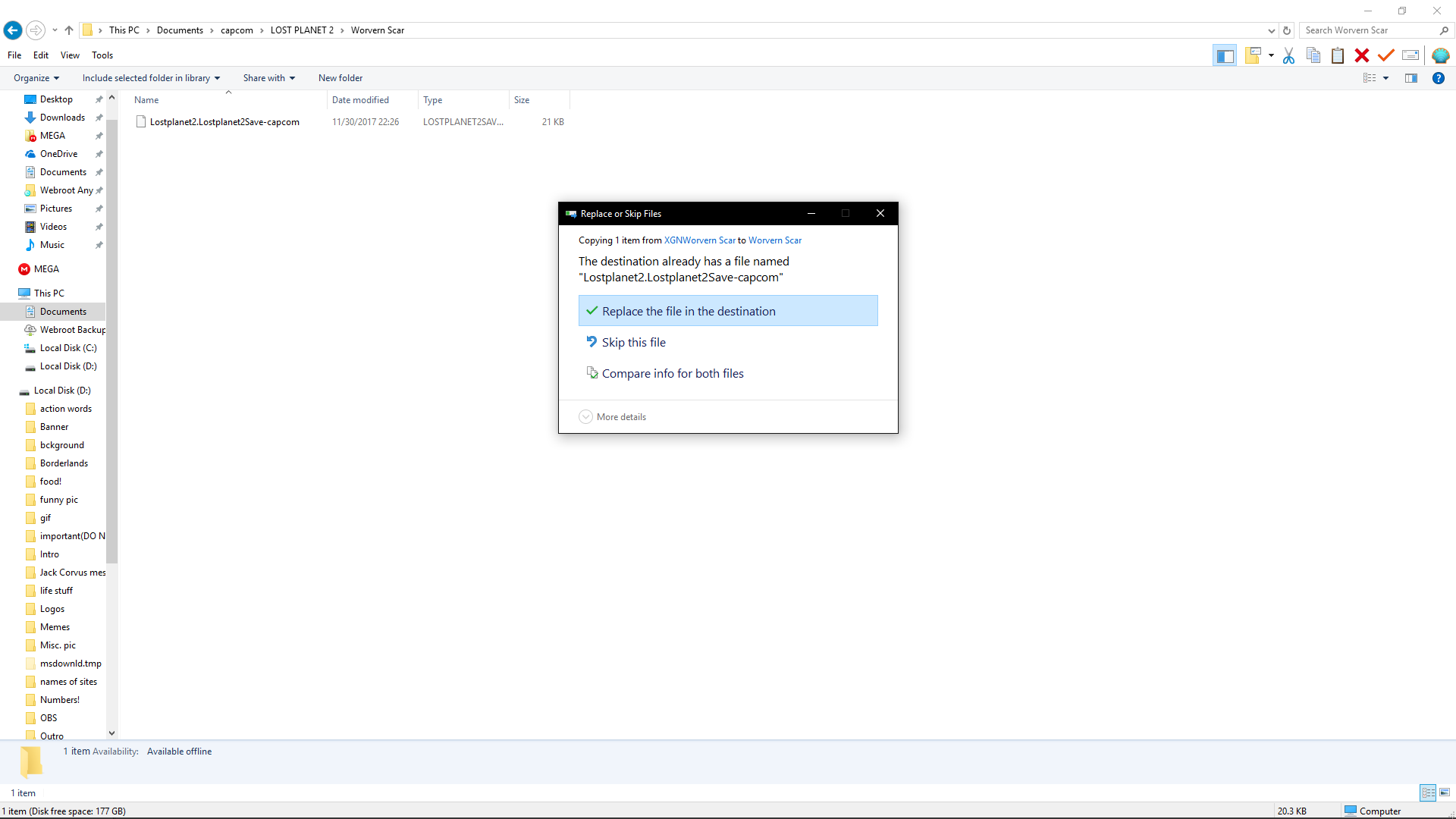This screenshot has width=1456, height=819.
Task: Open the Share with dropdown
Action: point(268,78)
